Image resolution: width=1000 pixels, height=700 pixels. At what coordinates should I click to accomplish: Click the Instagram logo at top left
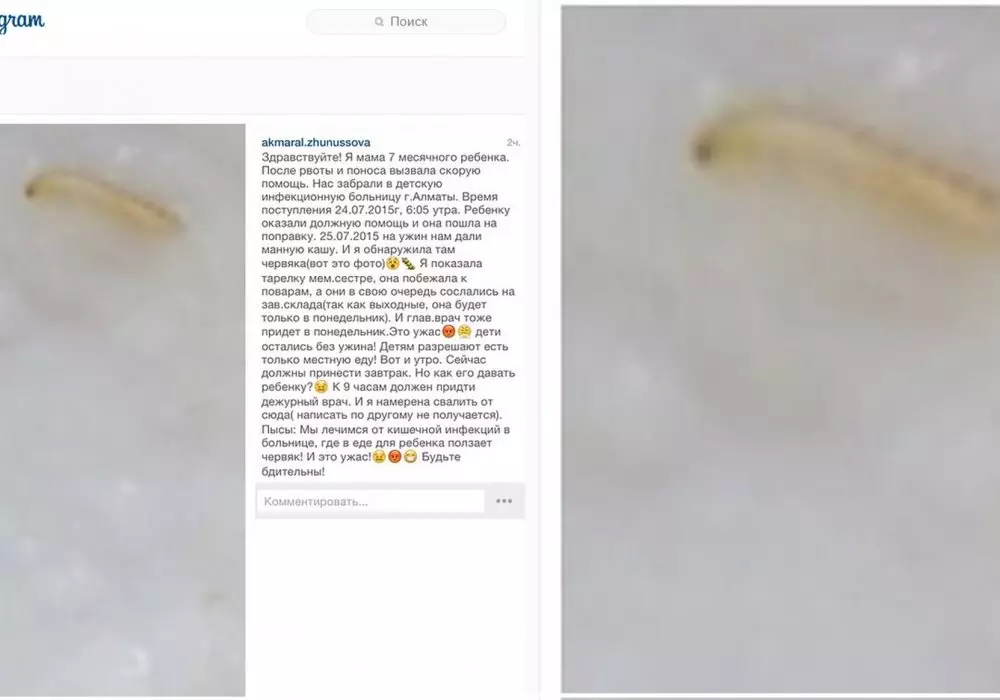22,22
